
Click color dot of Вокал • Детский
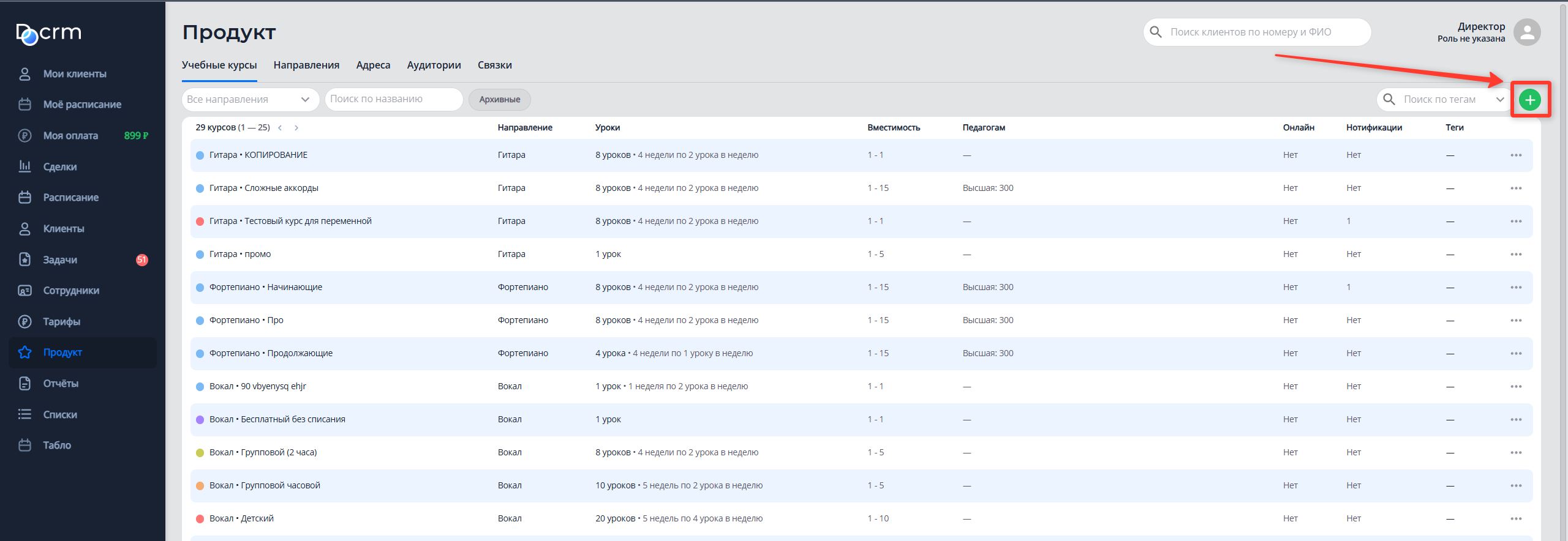pos(200,519)
